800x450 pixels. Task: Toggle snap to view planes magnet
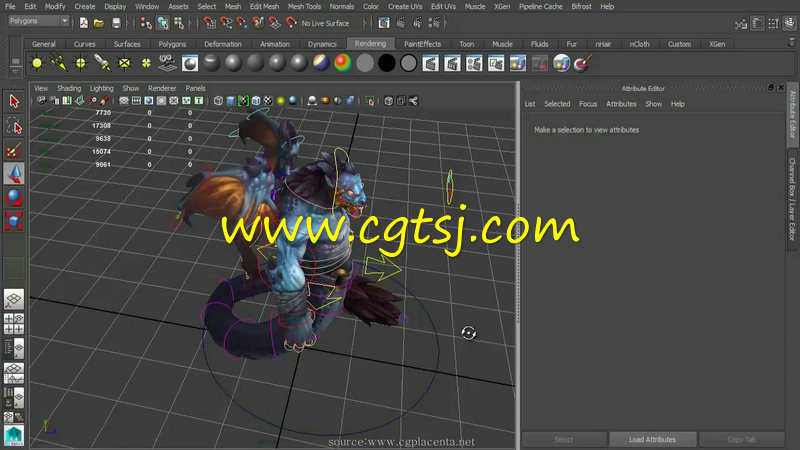274,22
